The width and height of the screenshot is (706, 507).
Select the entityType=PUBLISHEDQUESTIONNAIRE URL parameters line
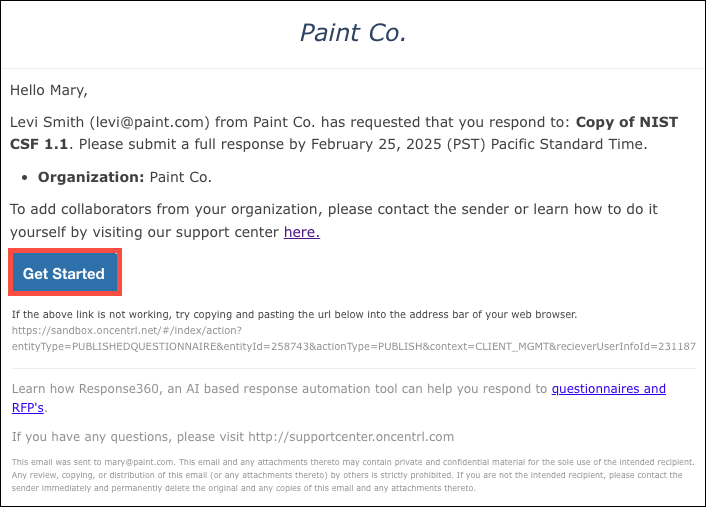click(x=353, y=347)
